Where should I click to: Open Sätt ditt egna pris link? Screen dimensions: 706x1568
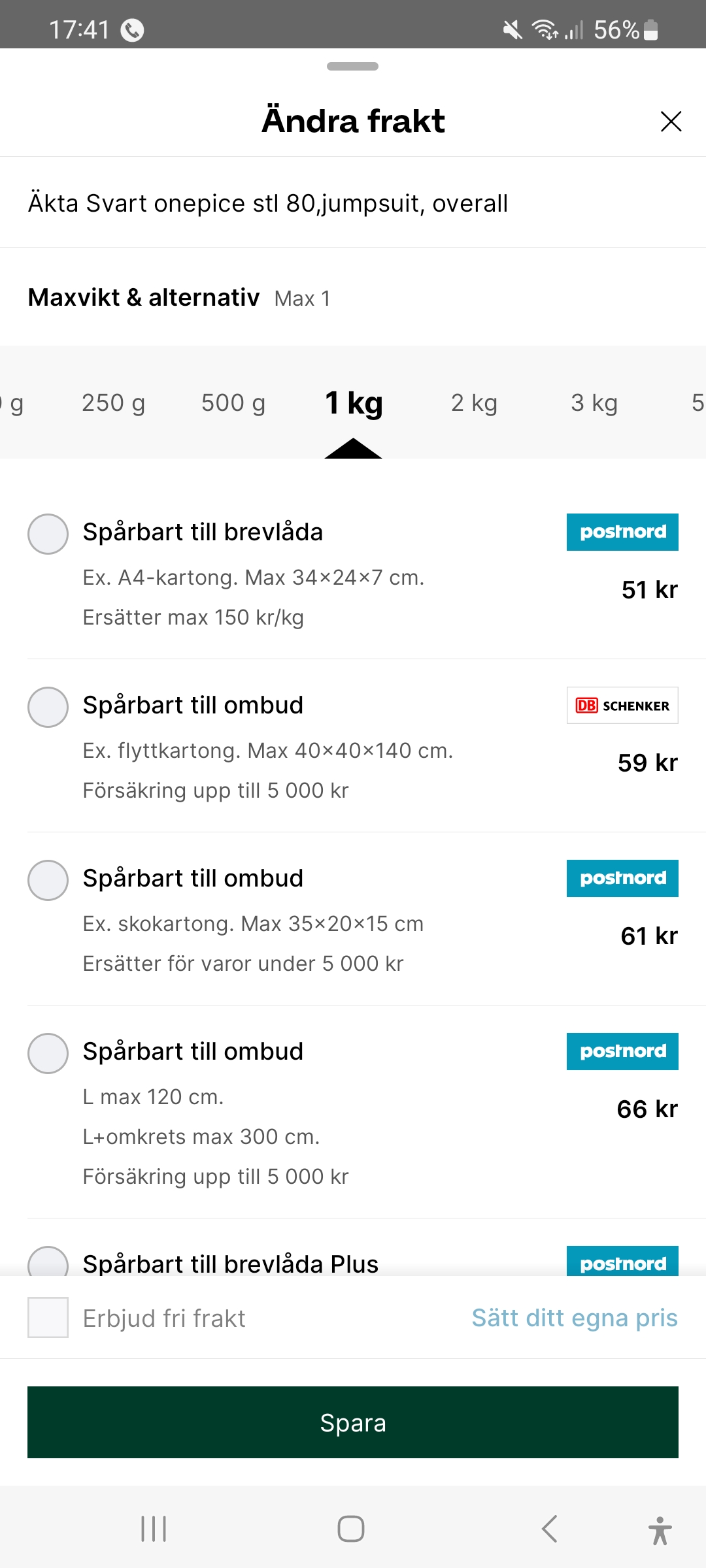tap(575, 1318)
